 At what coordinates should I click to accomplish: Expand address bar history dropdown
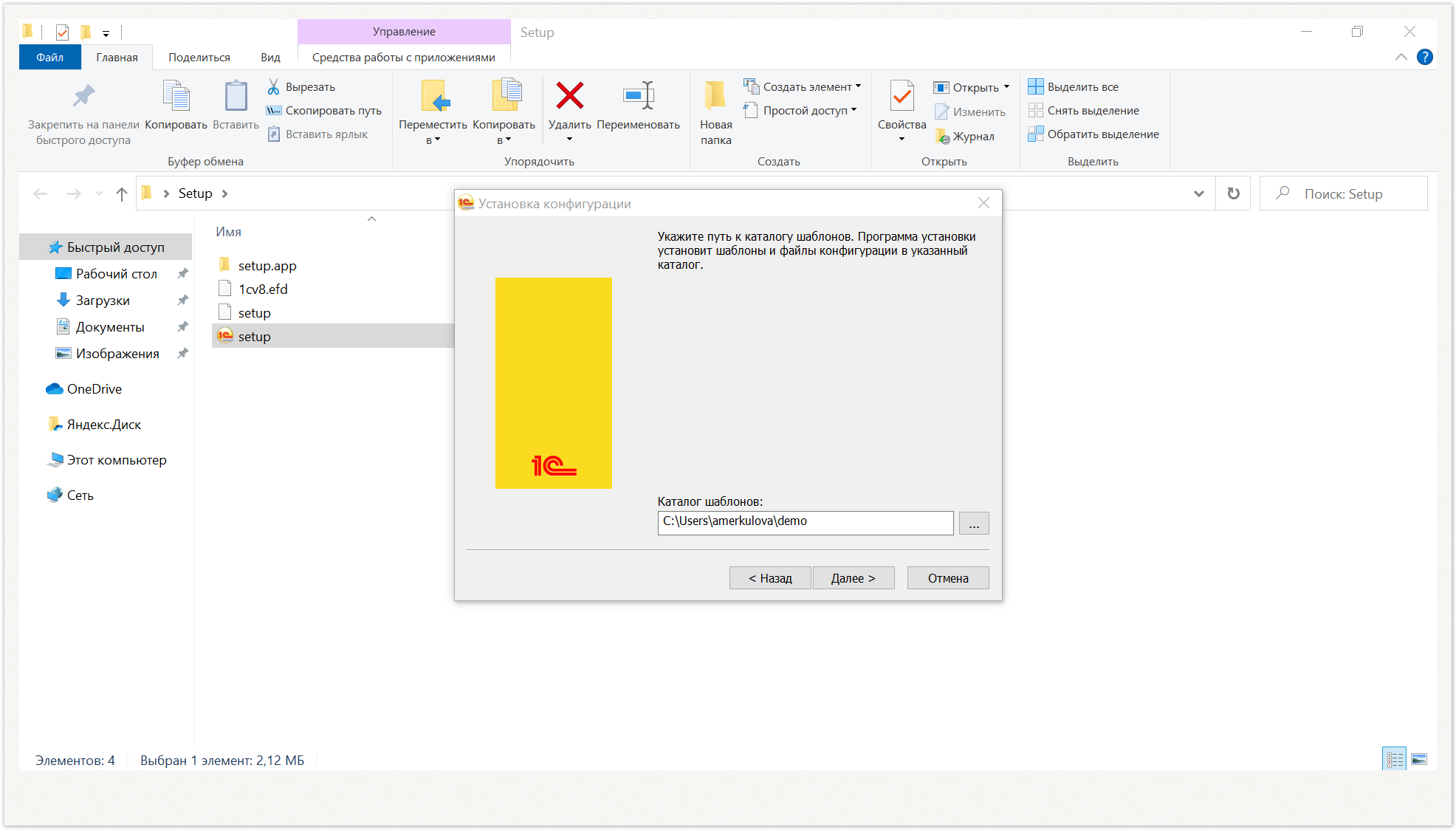[x=1199, y=193]
